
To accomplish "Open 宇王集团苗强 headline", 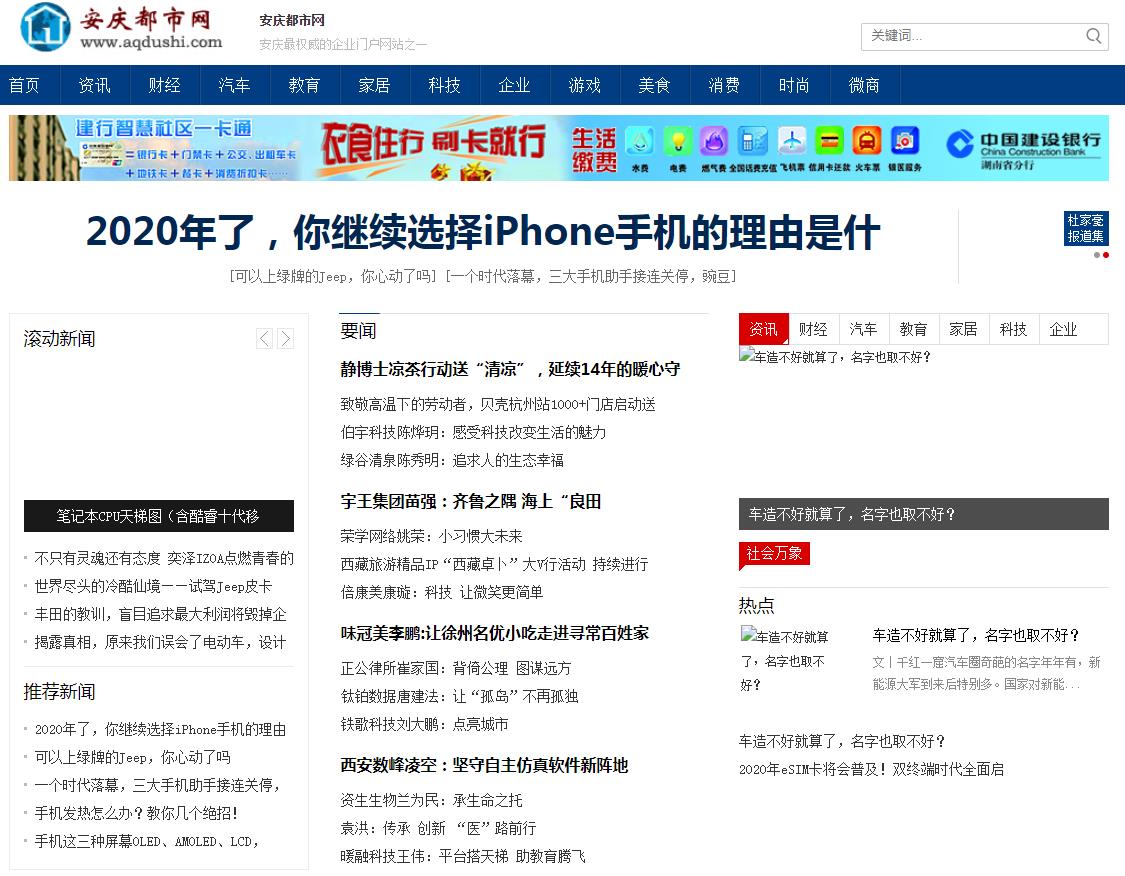I will [x=471, y=501].
